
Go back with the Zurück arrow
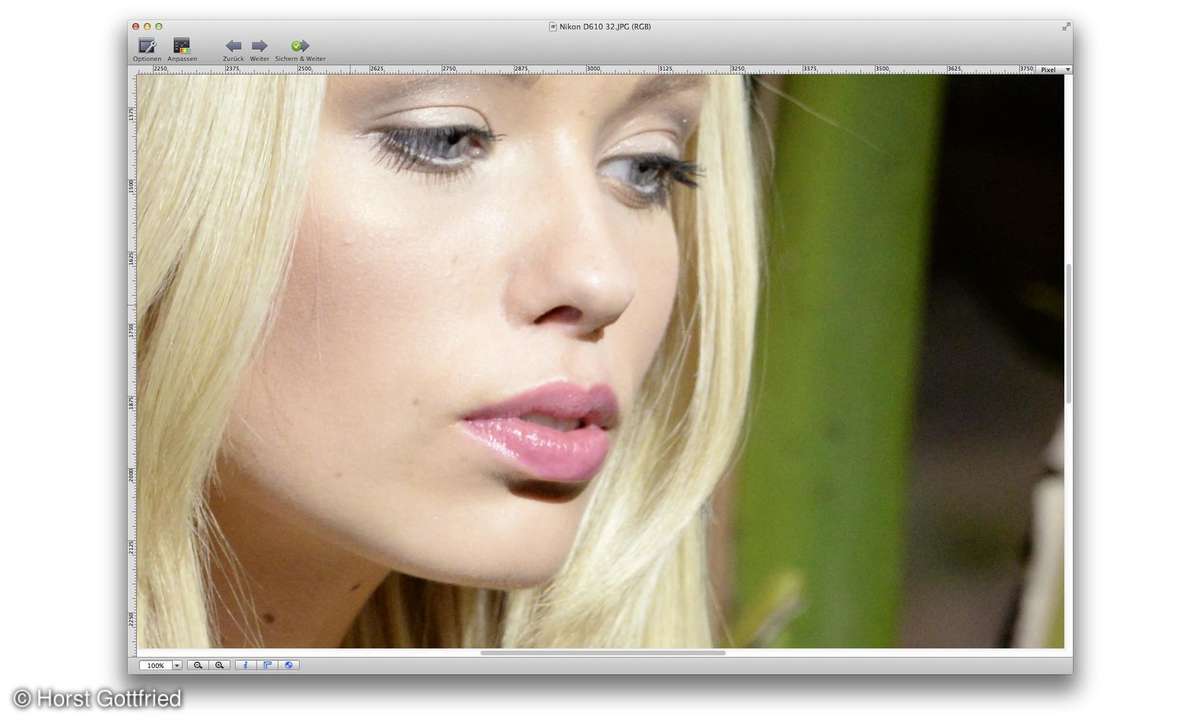[x=233, y=46]
